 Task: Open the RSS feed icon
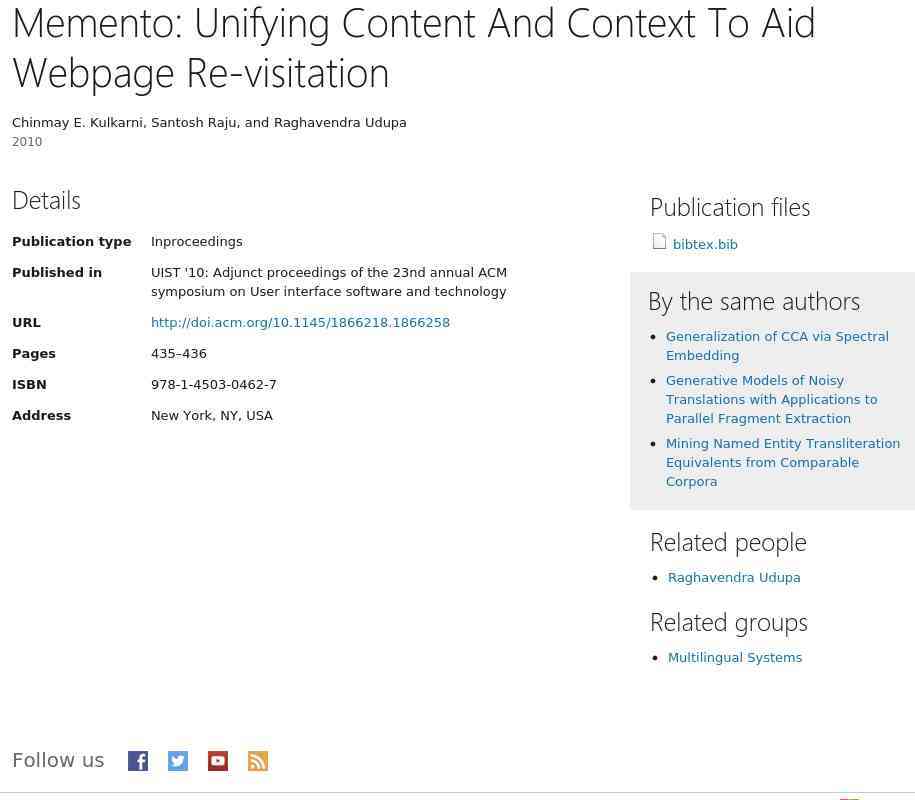click(258, 760)
